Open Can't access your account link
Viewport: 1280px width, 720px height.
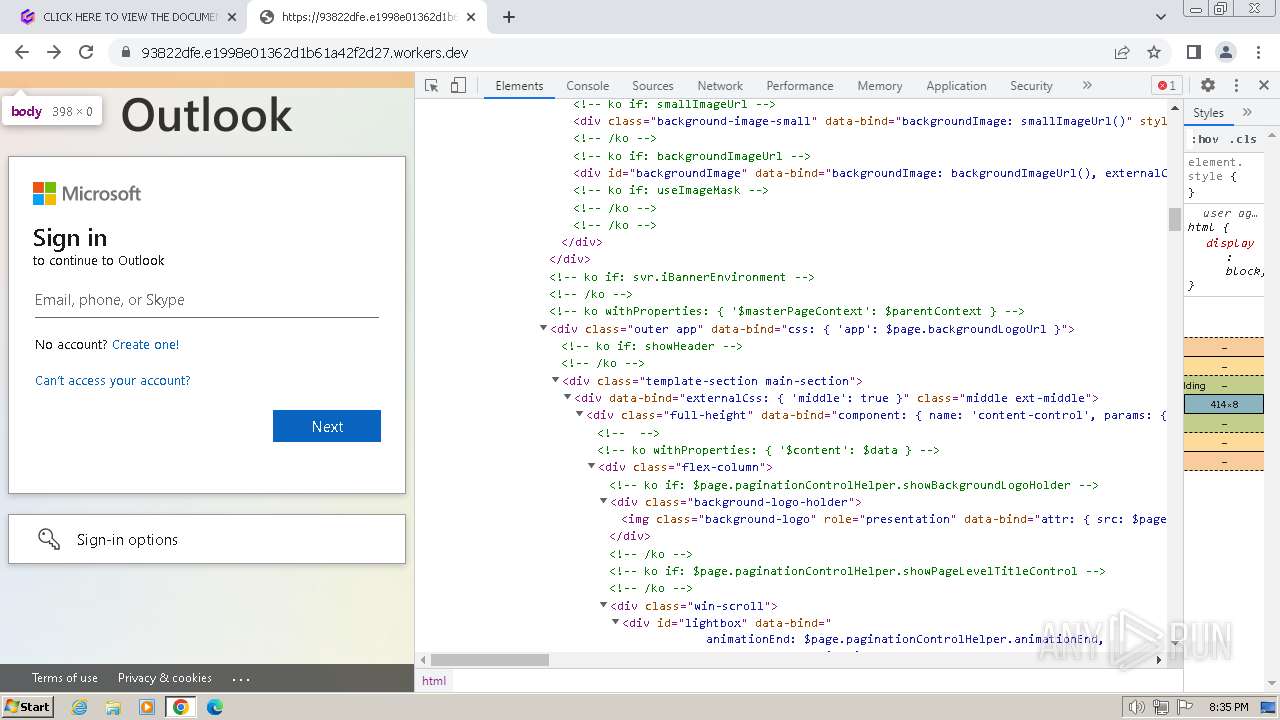click(112, 381)
